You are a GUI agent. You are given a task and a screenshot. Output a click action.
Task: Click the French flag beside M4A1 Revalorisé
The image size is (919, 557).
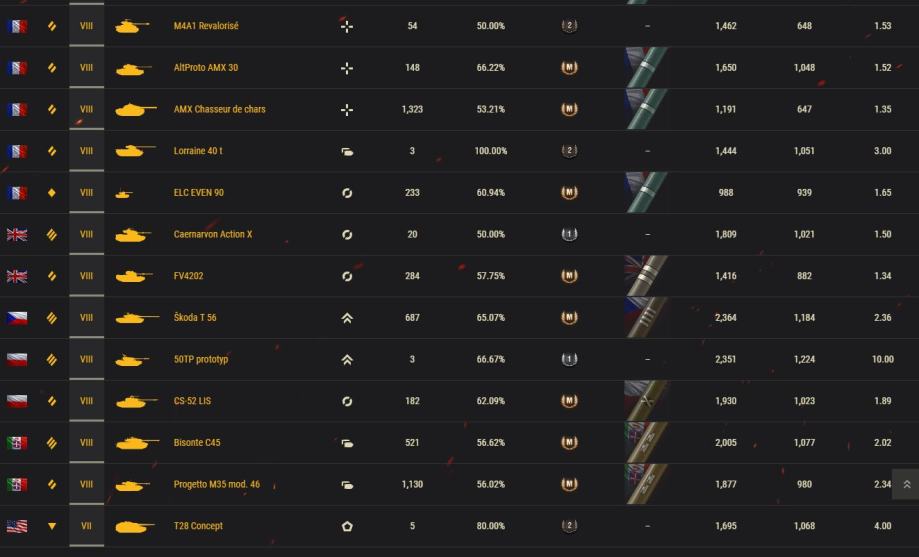[17, 26]
